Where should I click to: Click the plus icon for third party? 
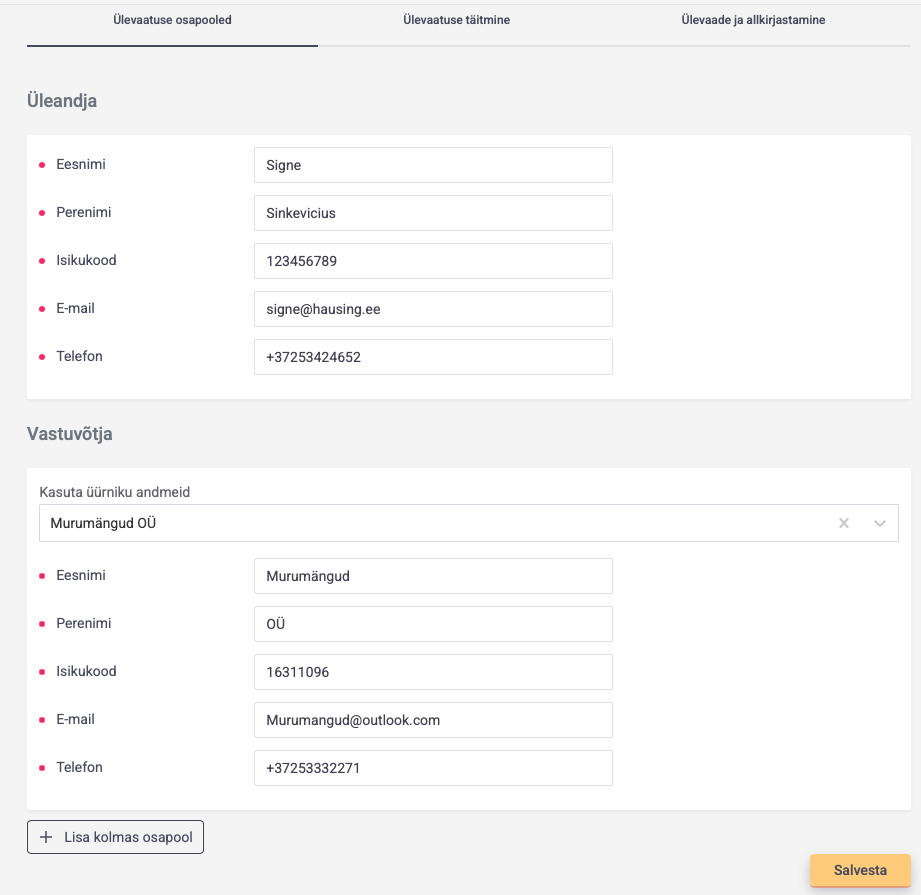coord(46,837)
